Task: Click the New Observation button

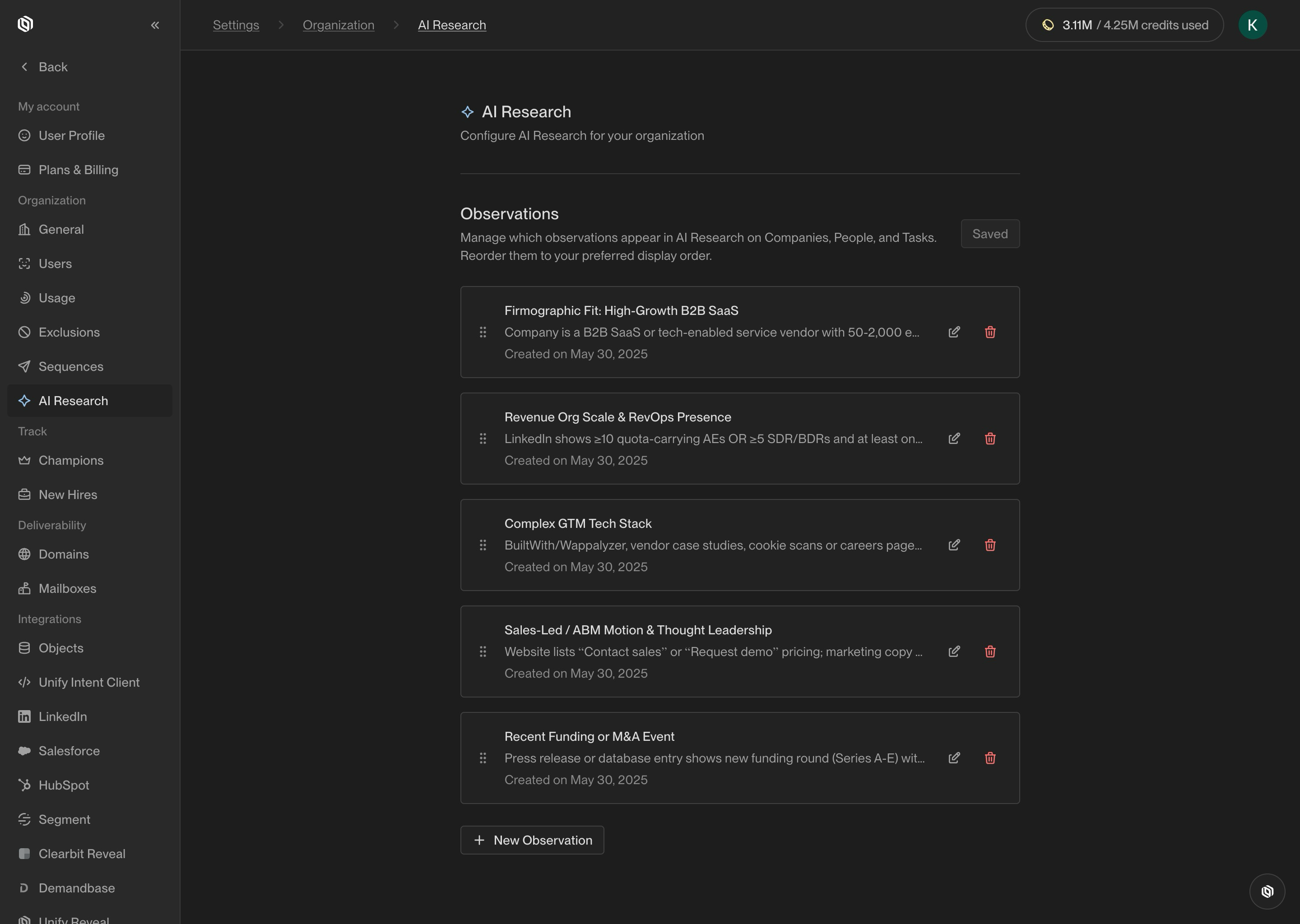Action: click(532, 840)
